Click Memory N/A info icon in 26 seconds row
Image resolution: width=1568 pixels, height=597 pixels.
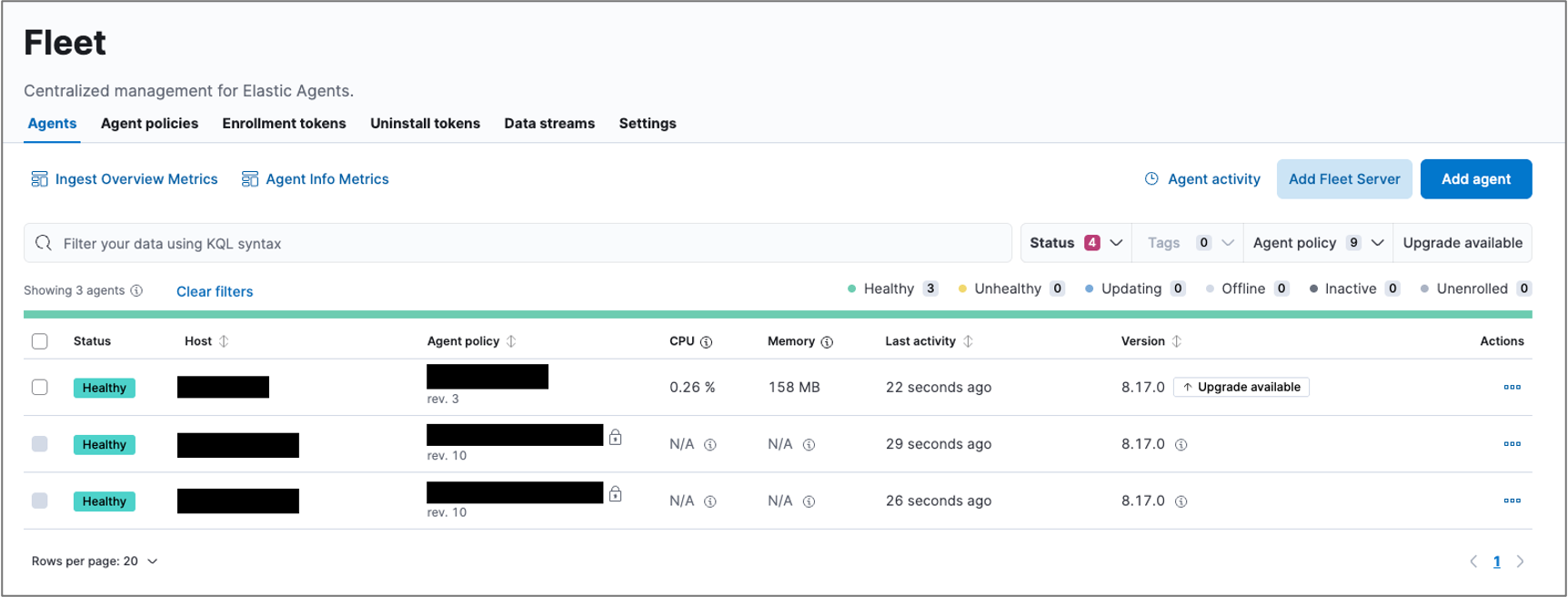click(809, 501)
